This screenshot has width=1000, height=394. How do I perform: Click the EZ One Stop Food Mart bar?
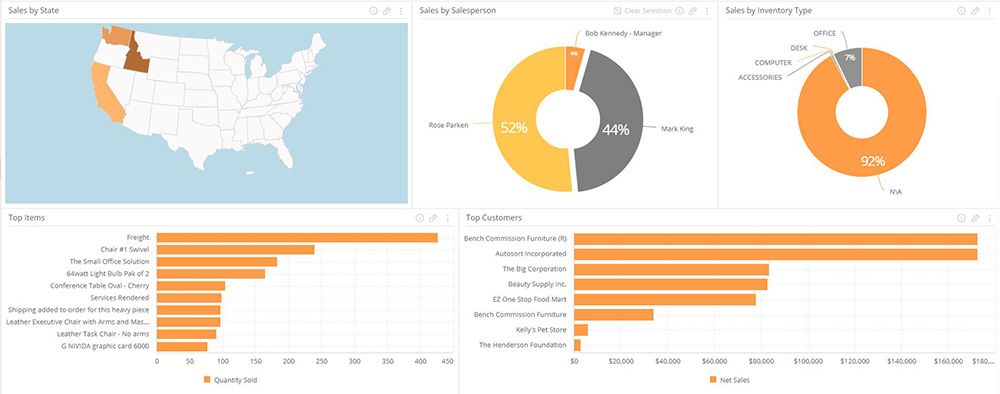click(665, 299)
